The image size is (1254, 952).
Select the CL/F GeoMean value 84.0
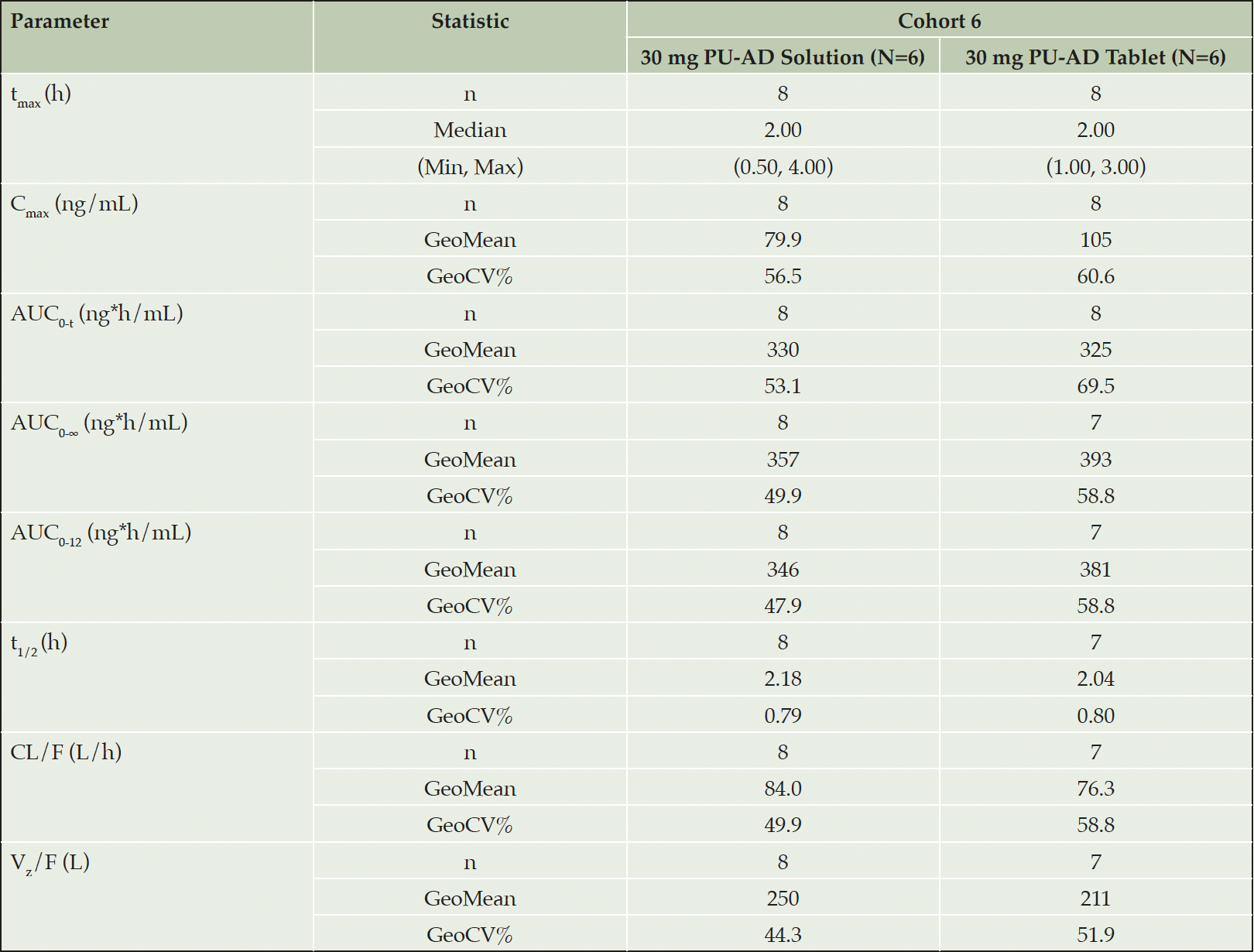coord(783,789)
